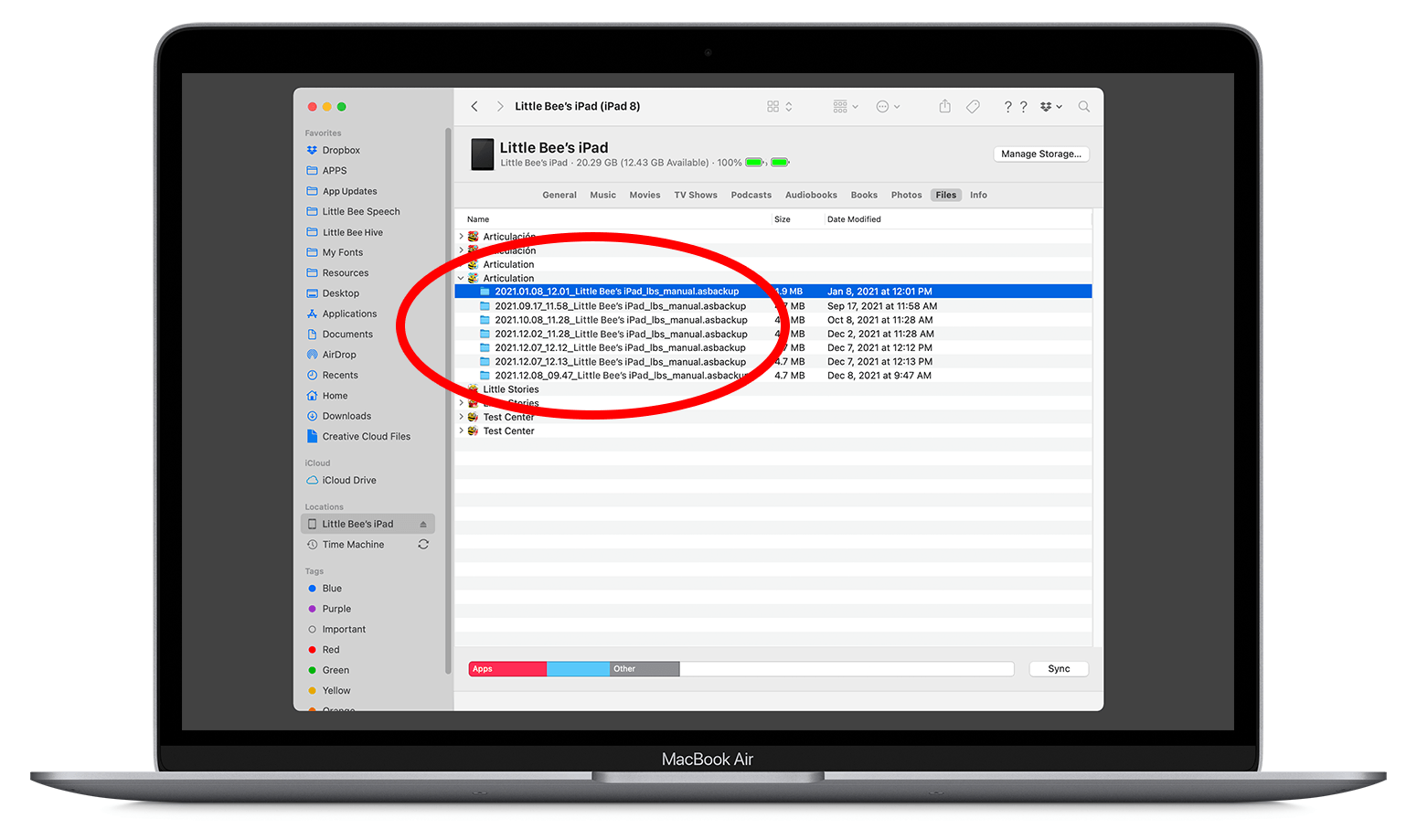
Task: Open the Little Bee Hive sidebar folder
Action: coord(353,232)
